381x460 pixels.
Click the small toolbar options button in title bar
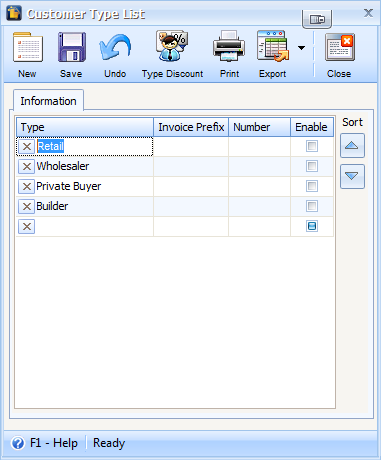point(317,19)
